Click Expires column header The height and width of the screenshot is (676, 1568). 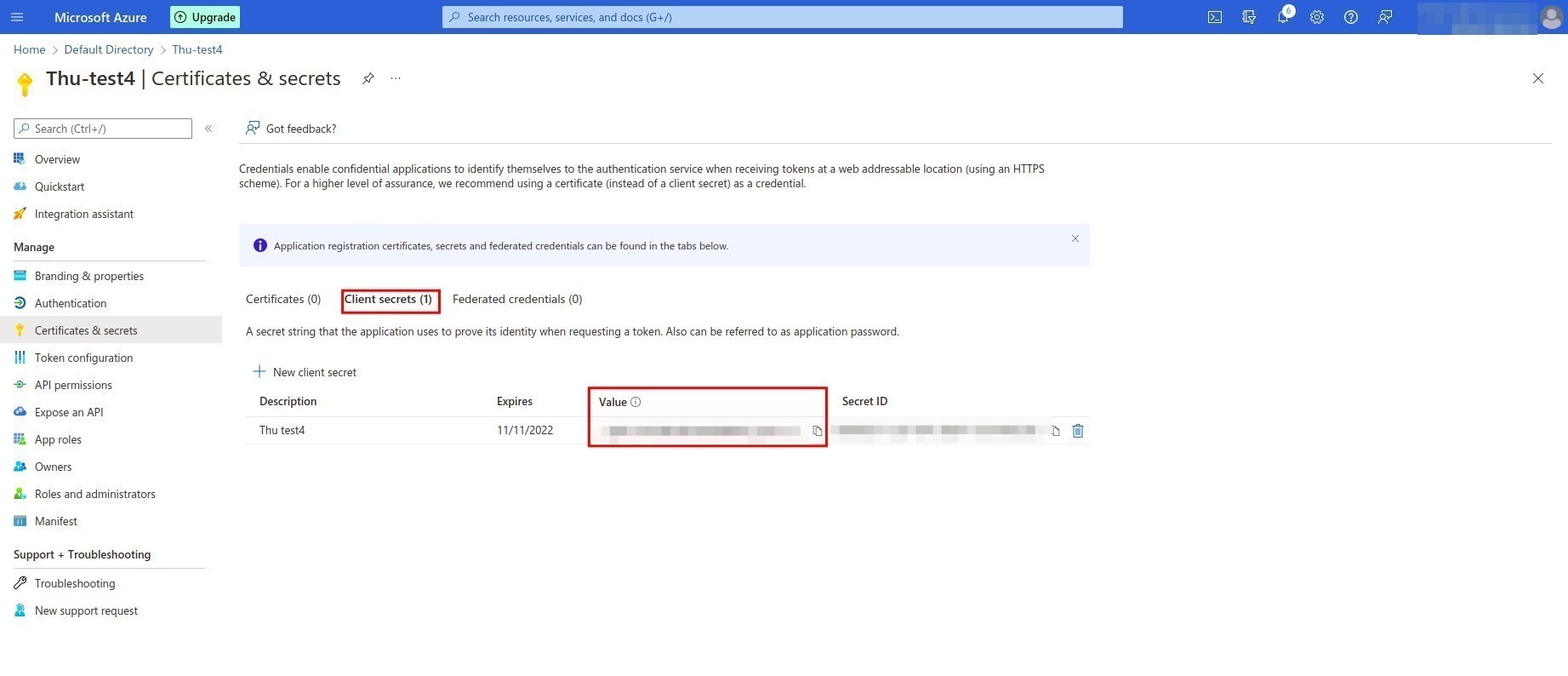[x=515, y=401]
